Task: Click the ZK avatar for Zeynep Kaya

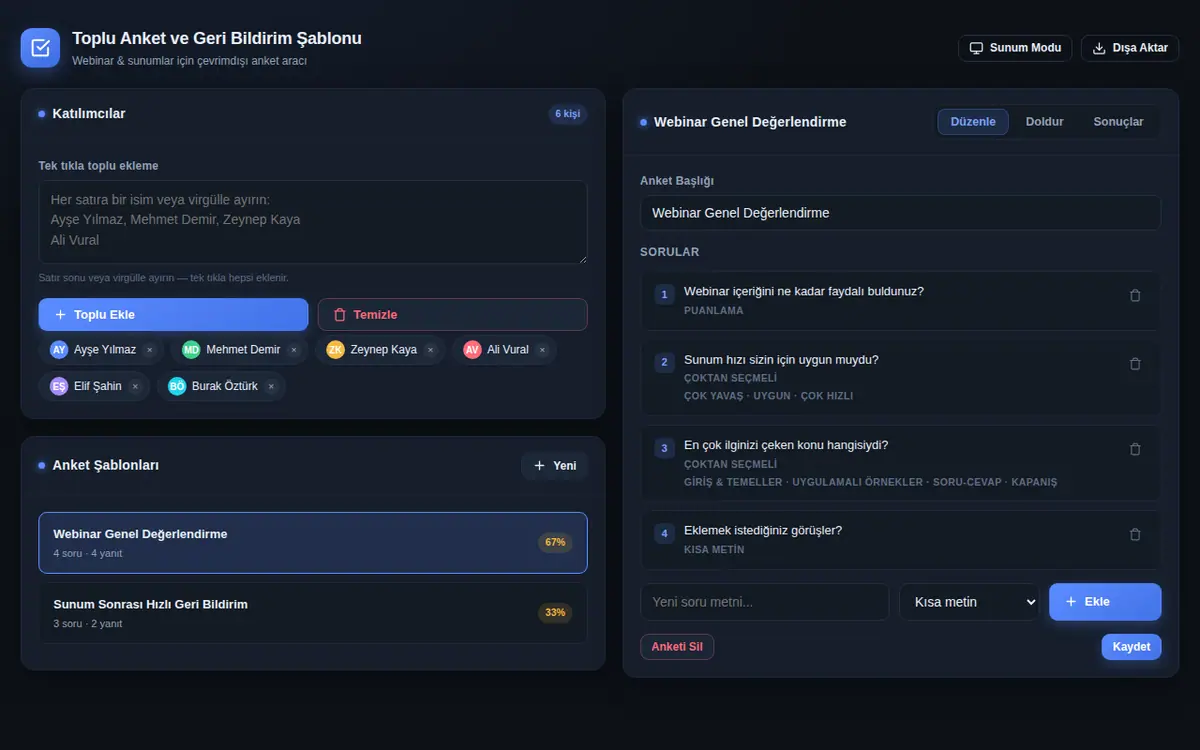Action: click(x=335, y=350)
